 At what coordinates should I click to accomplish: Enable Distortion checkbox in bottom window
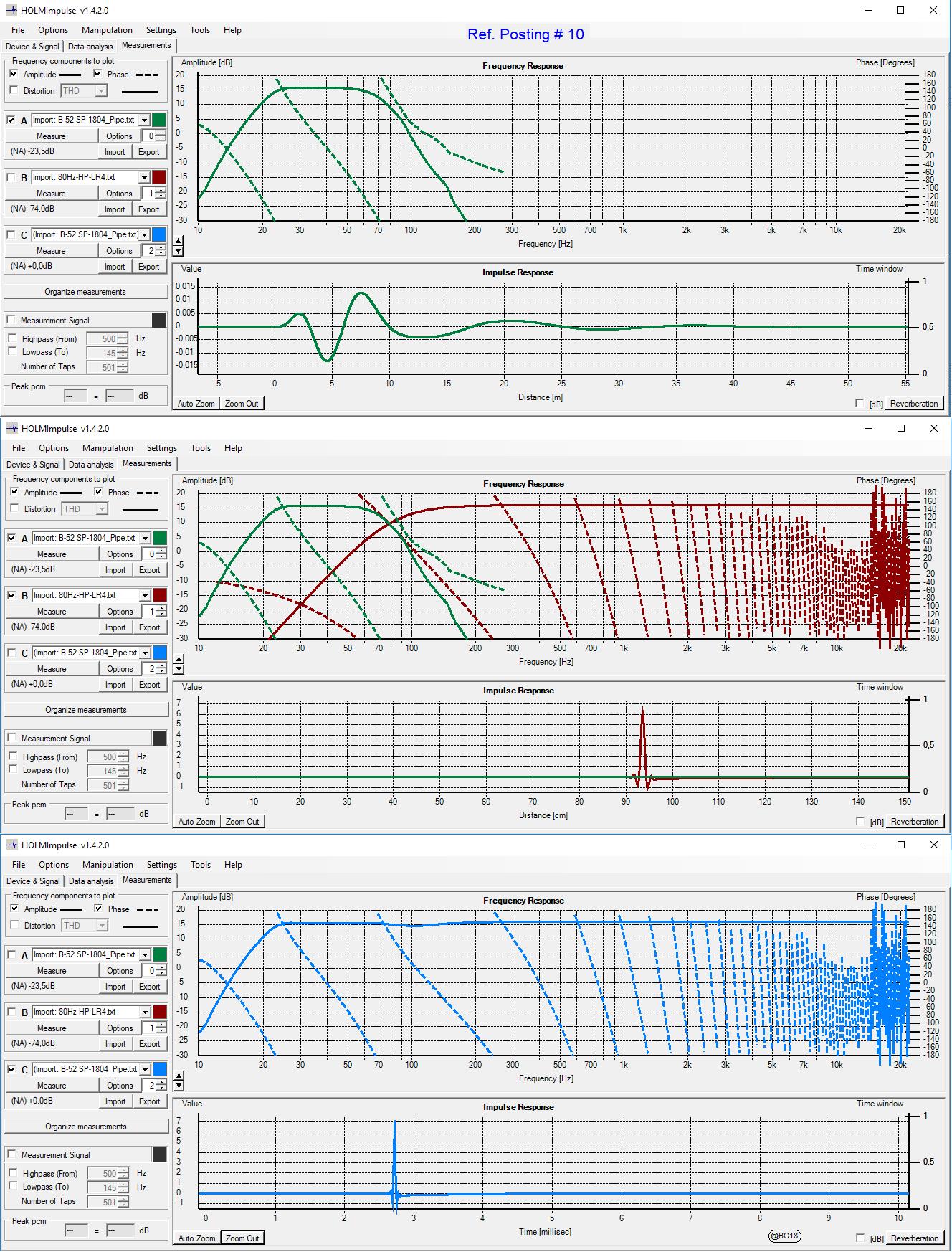click(15, 925)
